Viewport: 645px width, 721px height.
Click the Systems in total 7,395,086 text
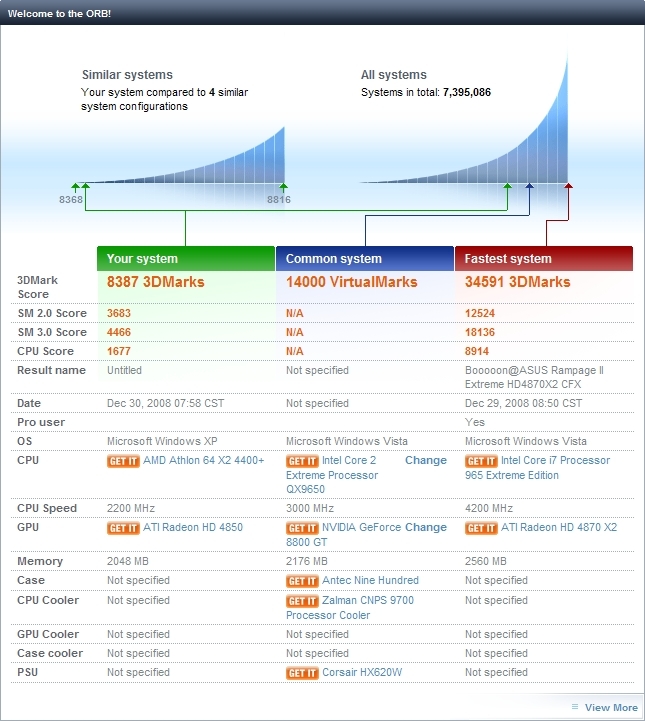pos(426,92)
